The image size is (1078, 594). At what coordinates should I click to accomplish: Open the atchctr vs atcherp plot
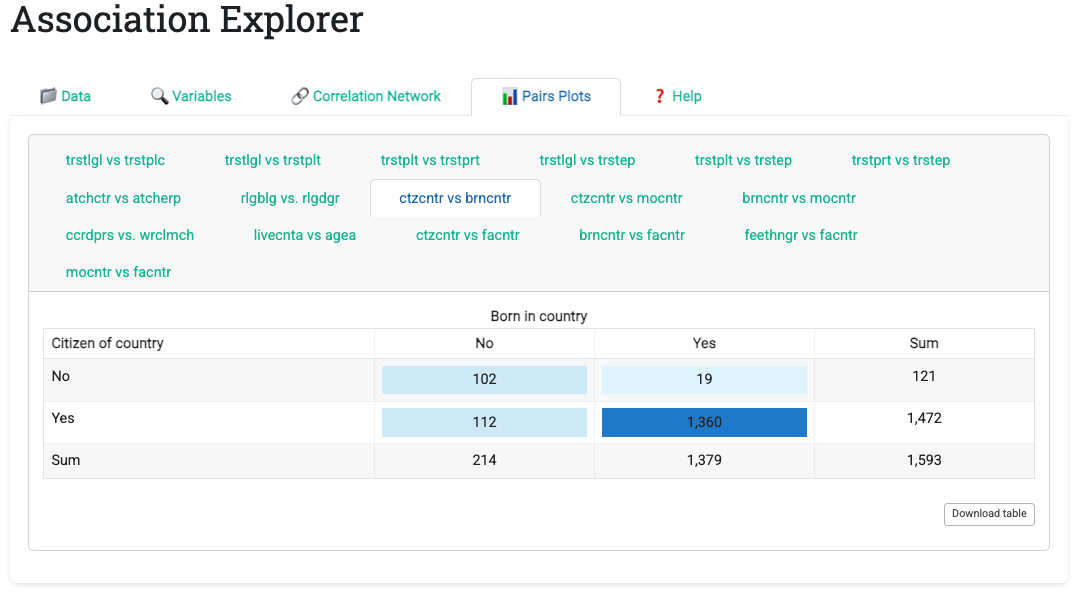click(x=123, y=198)
